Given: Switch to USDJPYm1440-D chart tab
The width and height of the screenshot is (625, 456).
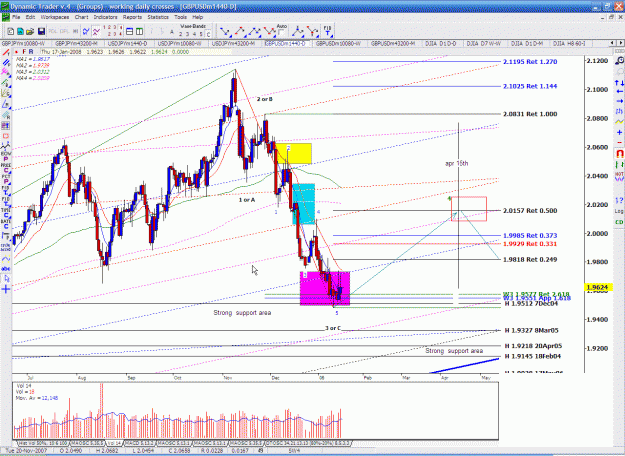Looking at the screenshot, I should (128, 43).
